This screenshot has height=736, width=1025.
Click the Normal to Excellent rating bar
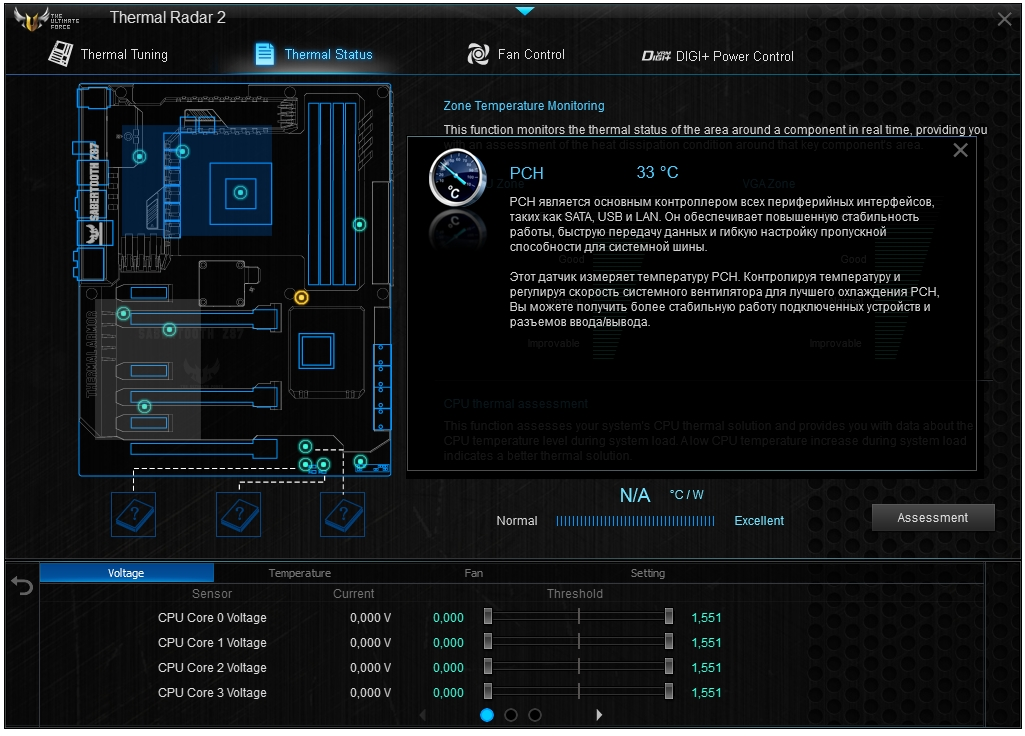tap(635, 521)
